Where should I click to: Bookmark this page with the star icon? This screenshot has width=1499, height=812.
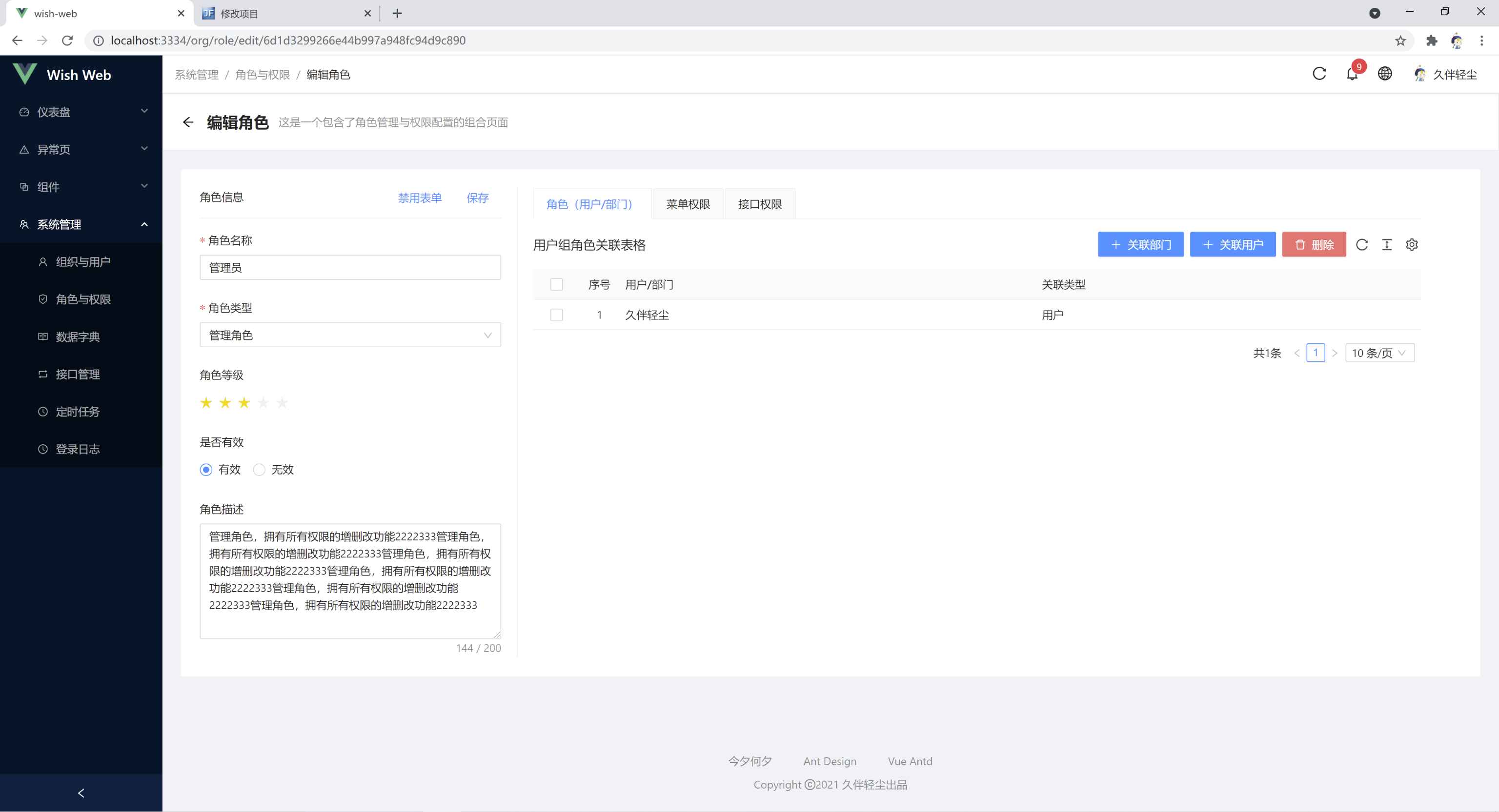tap(1400, 40)
